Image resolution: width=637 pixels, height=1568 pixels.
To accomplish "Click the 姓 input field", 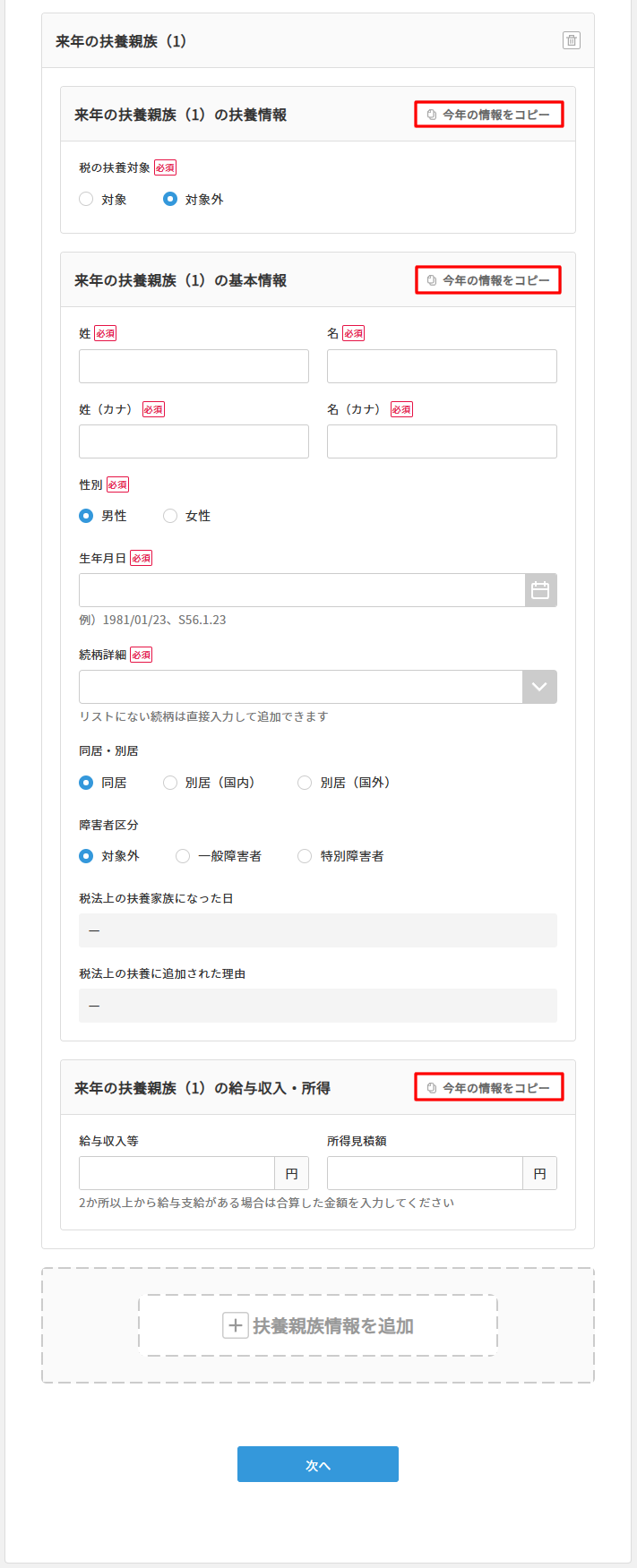I will [x=194, y=366].
